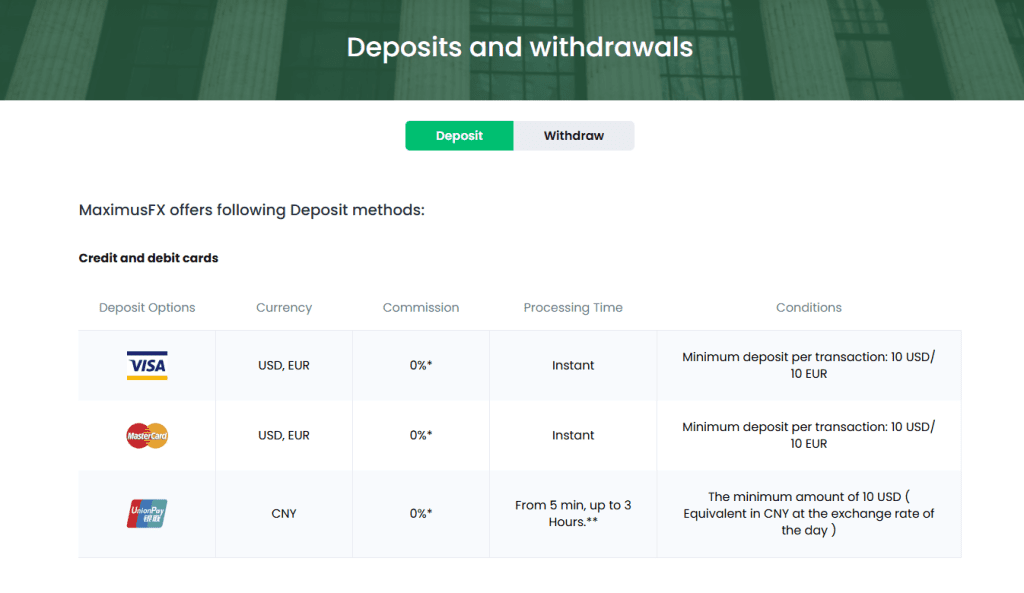Click 'MaximusFX offers following Deposit methods' text
The image size is (1024, 593).
(x=251, y=210)
